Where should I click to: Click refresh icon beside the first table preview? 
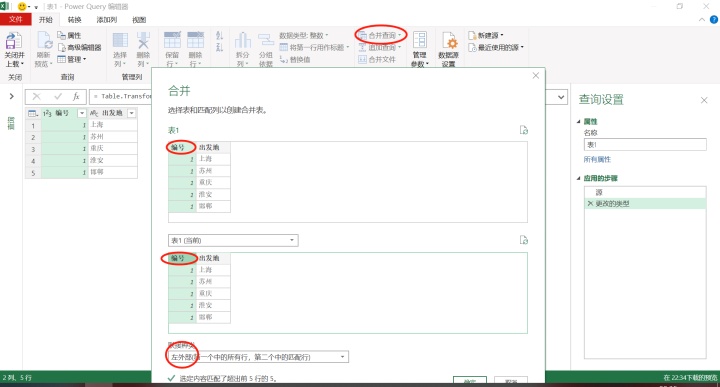point(523,130)
